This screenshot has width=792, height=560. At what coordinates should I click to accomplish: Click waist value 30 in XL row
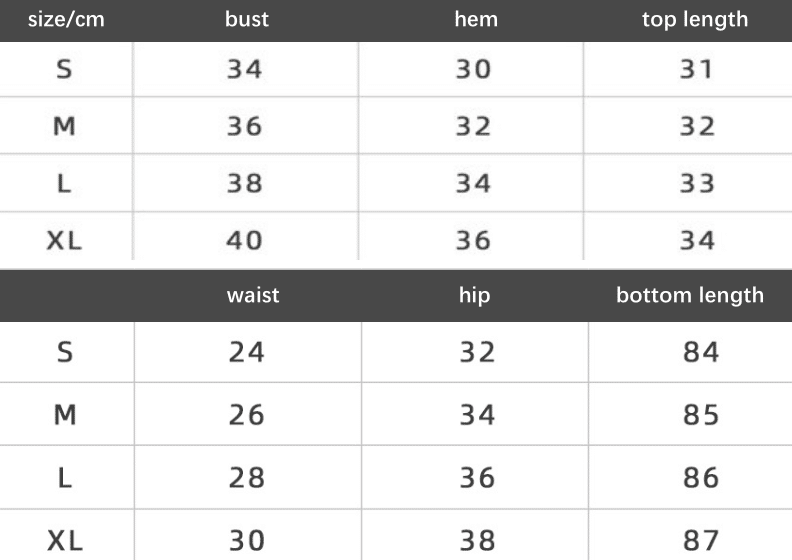[246, 540]
